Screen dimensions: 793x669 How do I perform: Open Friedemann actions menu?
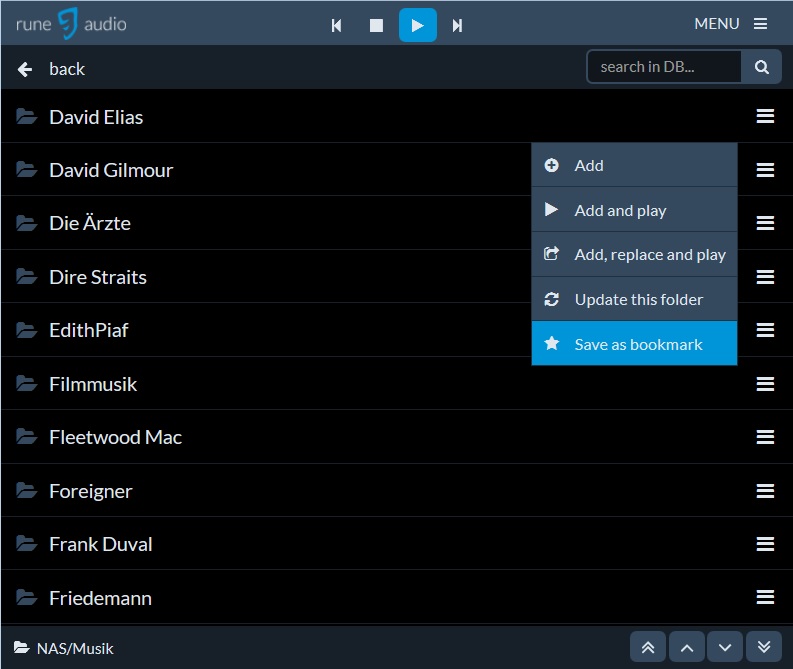pyautogui.click(x=765, y=597)
